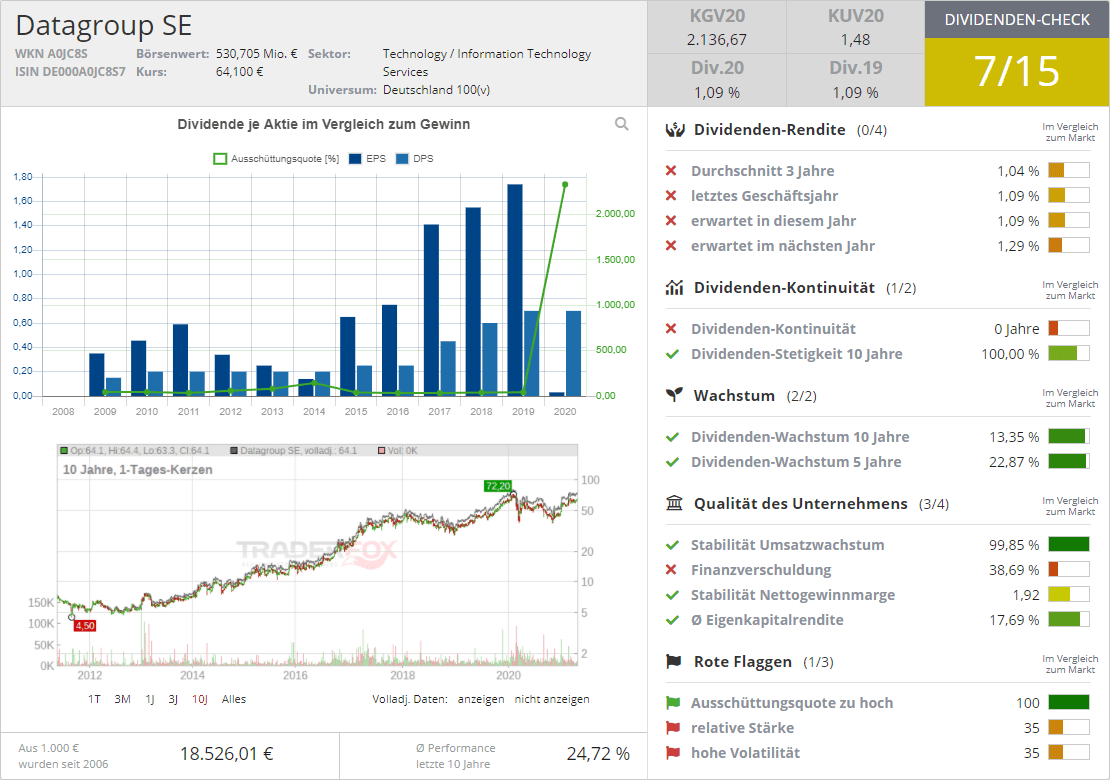Image resolution: width=1110 pixels, height=780 pixels.
Task: Click gauge bar for Dividenden-Stetigkeit 10 Jahre
Action: 1069,353
